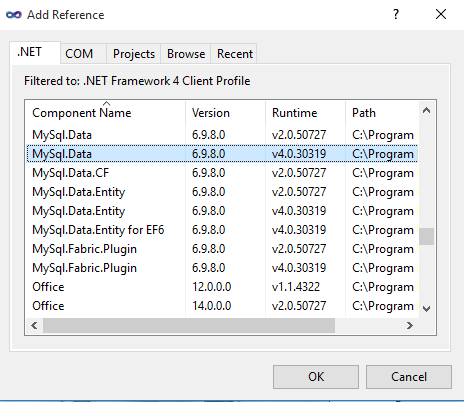Click the horizontal scrollbar thumb
The width and height of the screenshot is (464, 402).
point(189,325)
